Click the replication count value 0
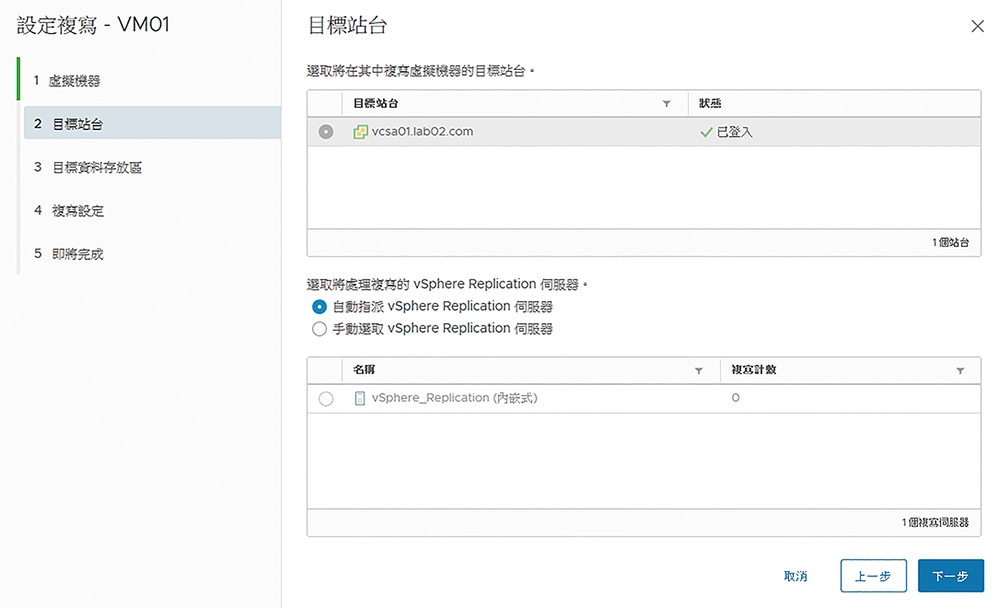The height and width of the screenshot is (608, 1000). (x=735, y=397)
